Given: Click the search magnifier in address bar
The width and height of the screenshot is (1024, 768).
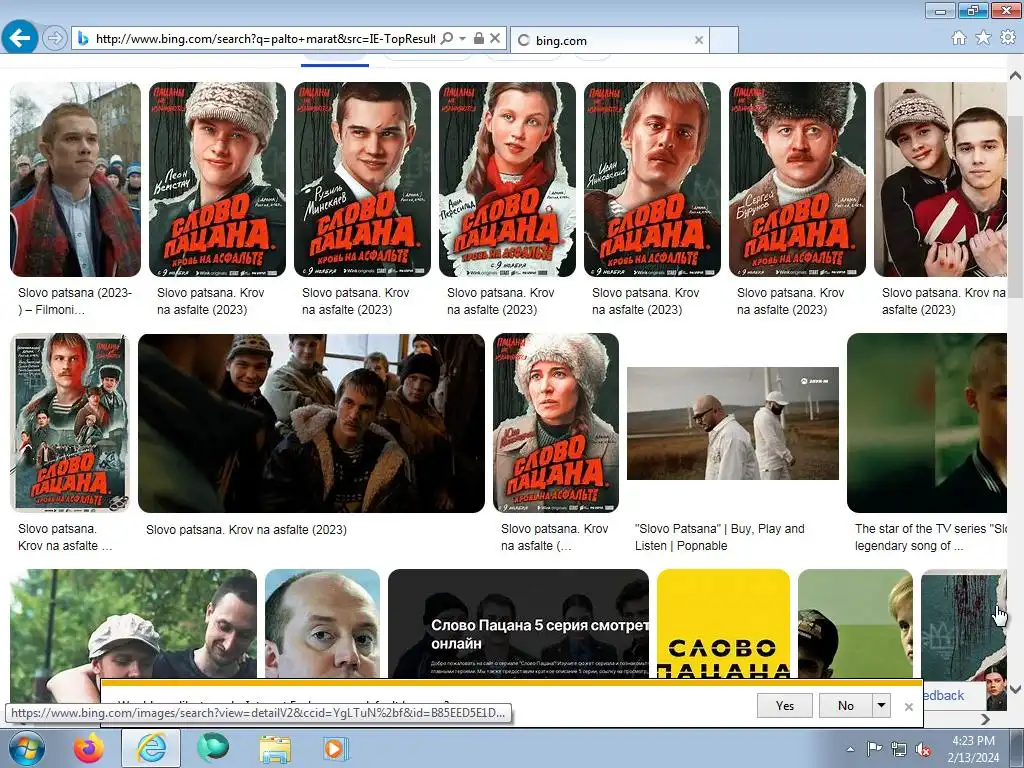Looking at the screenshot, I should pos(447,39).
